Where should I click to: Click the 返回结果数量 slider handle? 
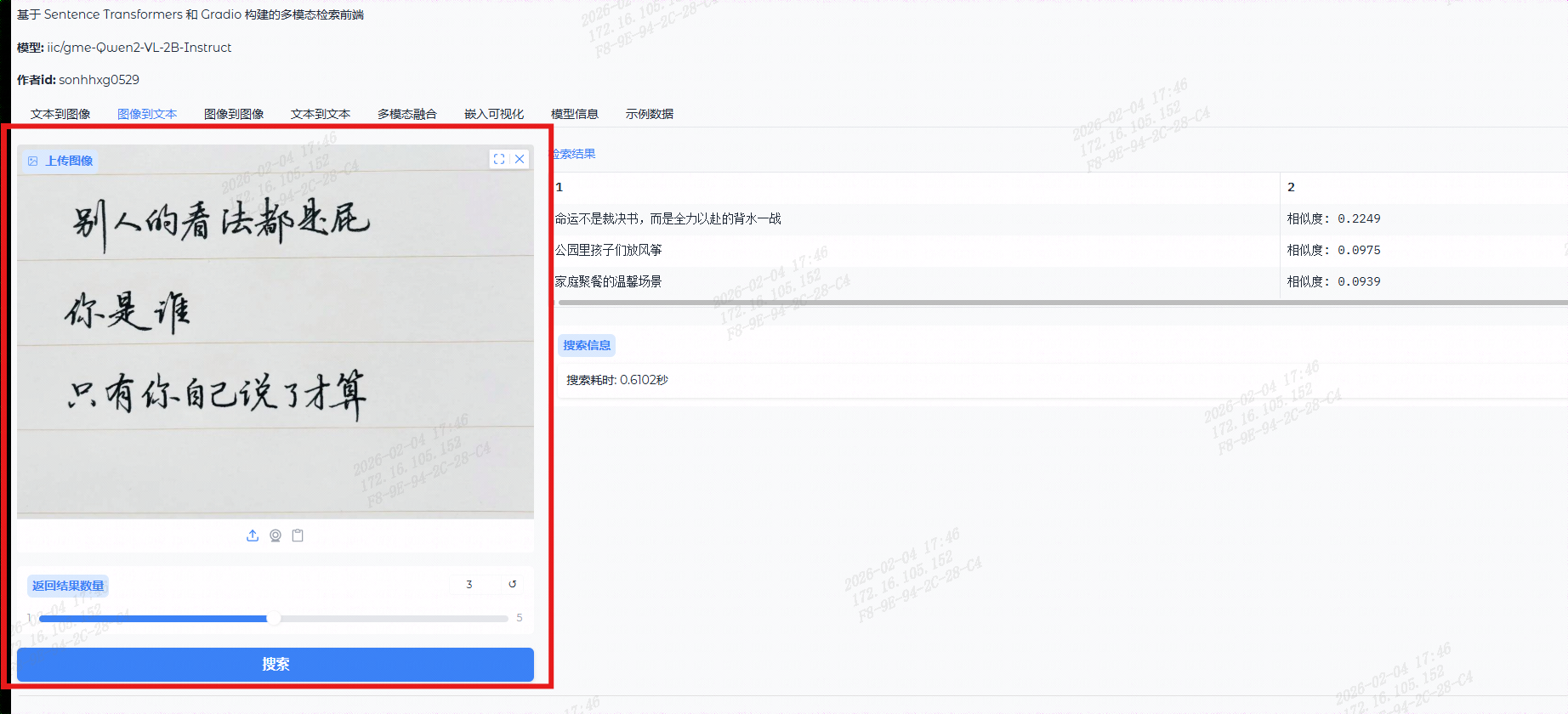tap(273, 618)
